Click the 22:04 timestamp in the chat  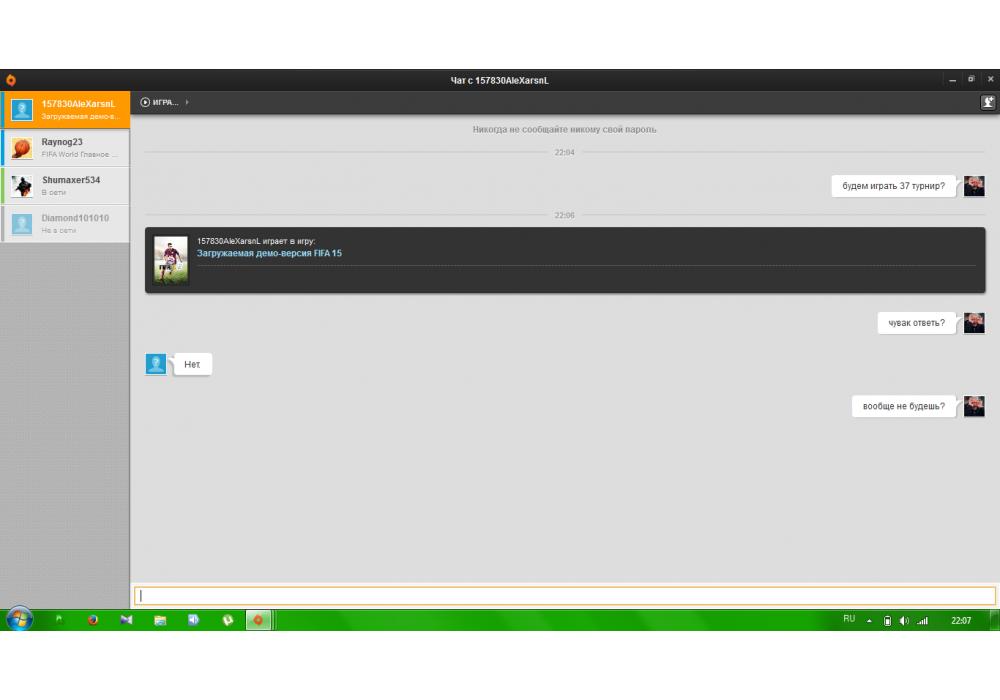click(564, 152)
